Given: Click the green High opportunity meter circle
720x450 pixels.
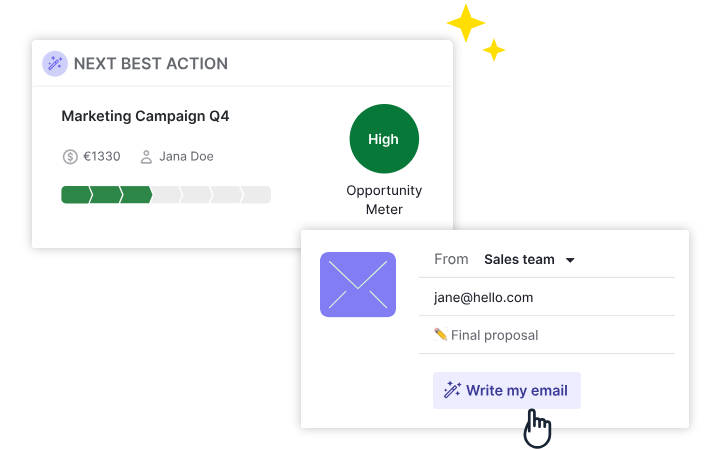Looking at the screenshot, I should pos(384,139).
